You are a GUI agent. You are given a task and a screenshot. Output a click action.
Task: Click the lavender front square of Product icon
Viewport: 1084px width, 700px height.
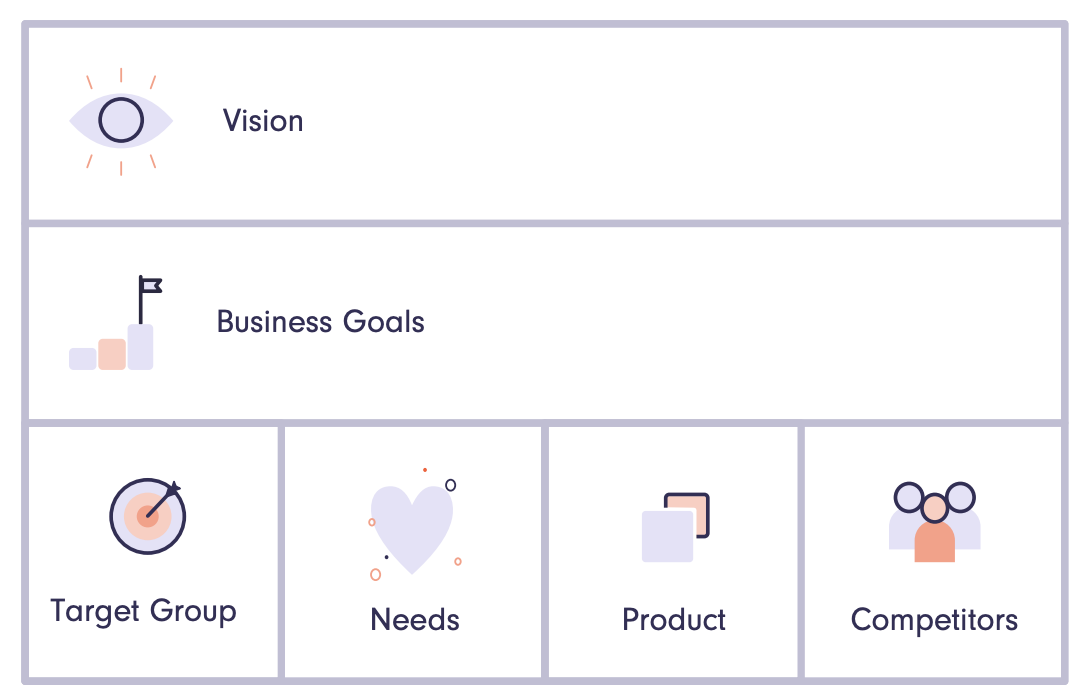pos(667,536)
